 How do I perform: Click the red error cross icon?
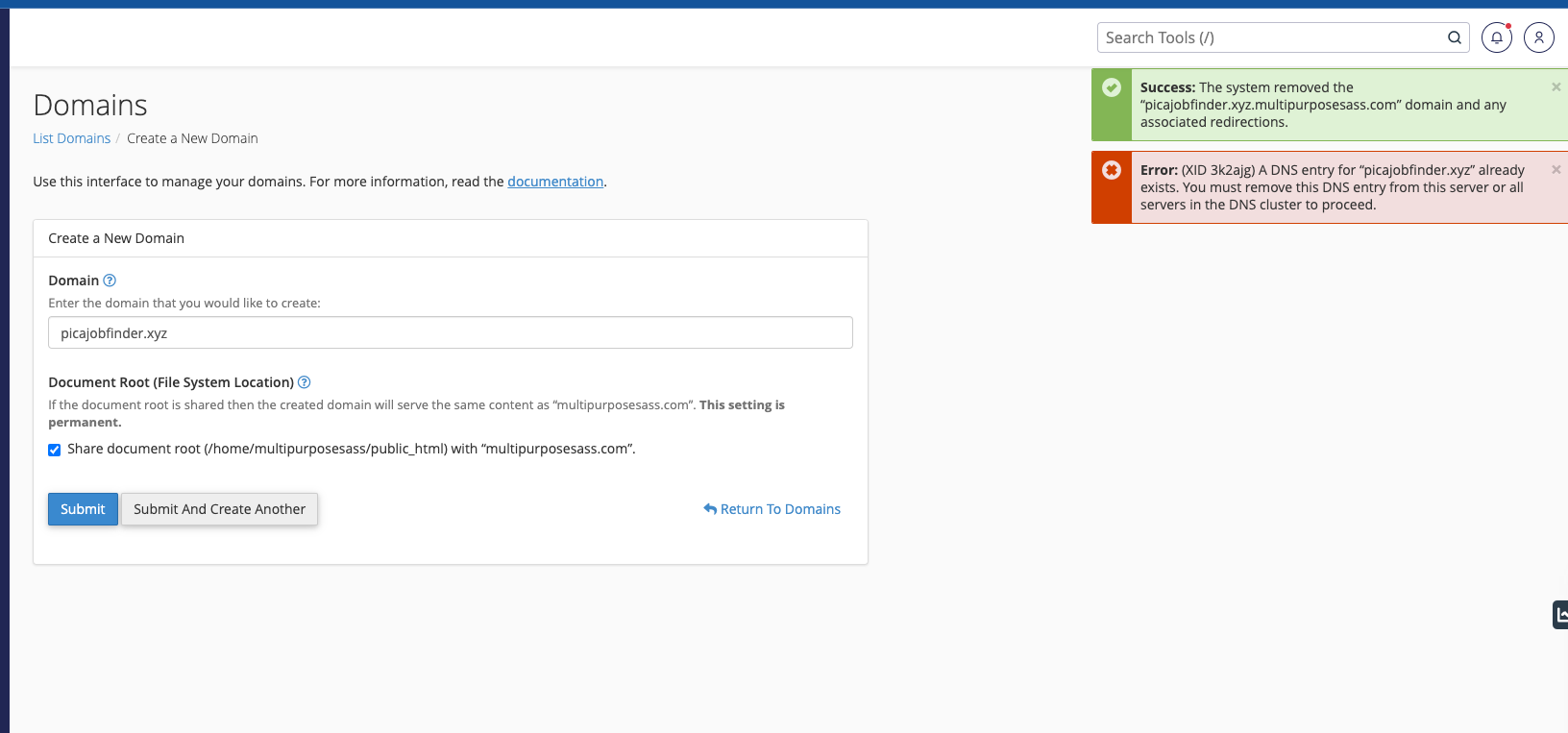click(x=1112, y=170)
